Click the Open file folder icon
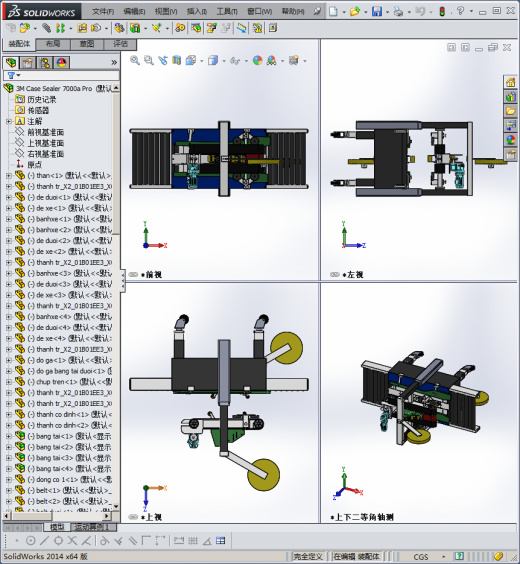Screen dimensions: 520x564 pyautogui.click(x=355, y=12)
